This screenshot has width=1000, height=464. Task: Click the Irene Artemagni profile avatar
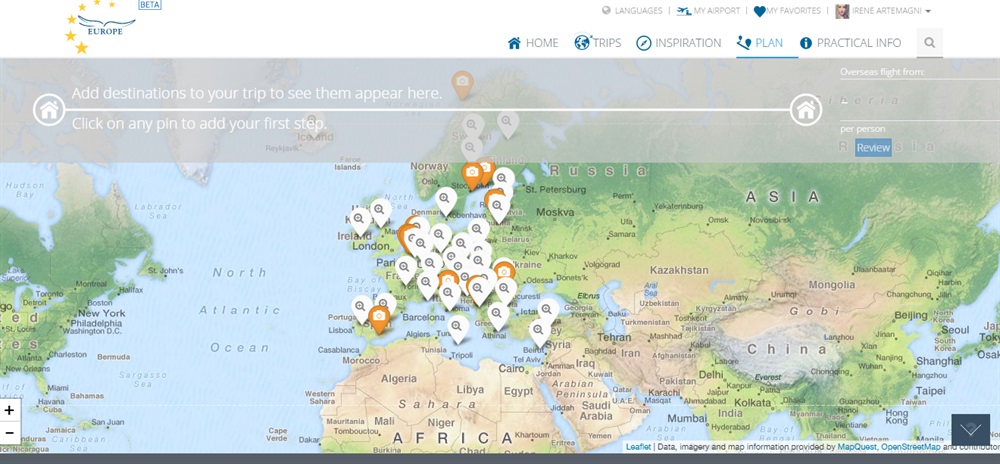coord(842,11)
